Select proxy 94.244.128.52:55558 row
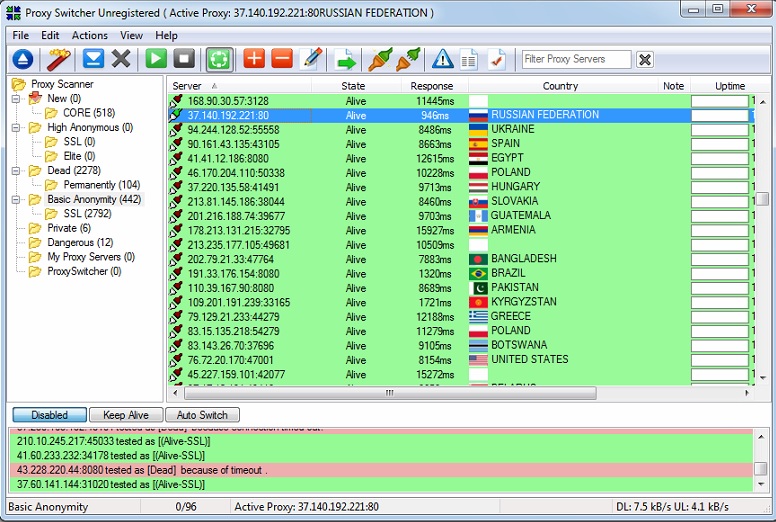The height and width of the screenshot is (522, 776). coord(460,130)
